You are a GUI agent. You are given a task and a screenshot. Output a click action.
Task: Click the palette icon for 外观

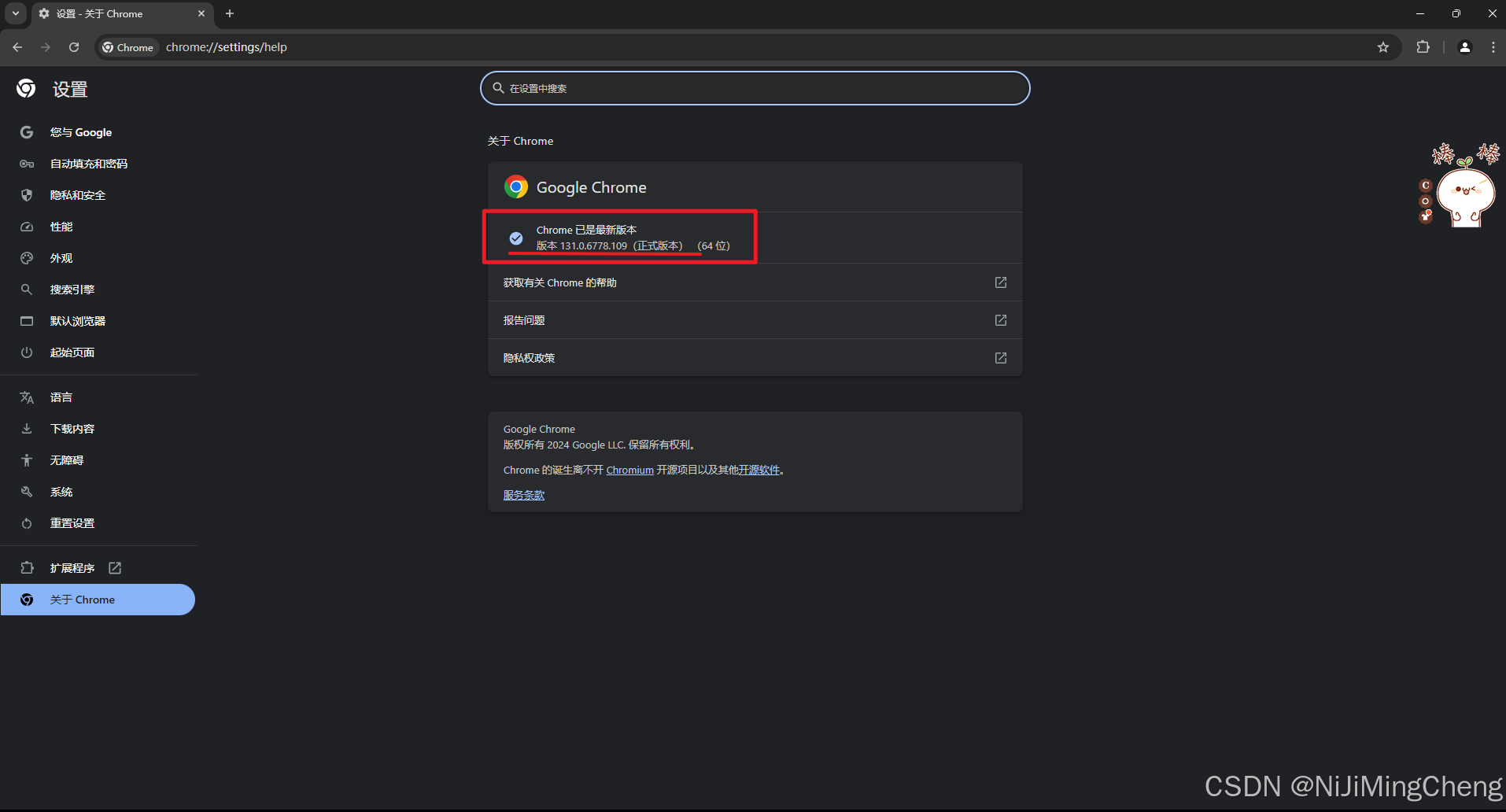[x=27, y=258]
